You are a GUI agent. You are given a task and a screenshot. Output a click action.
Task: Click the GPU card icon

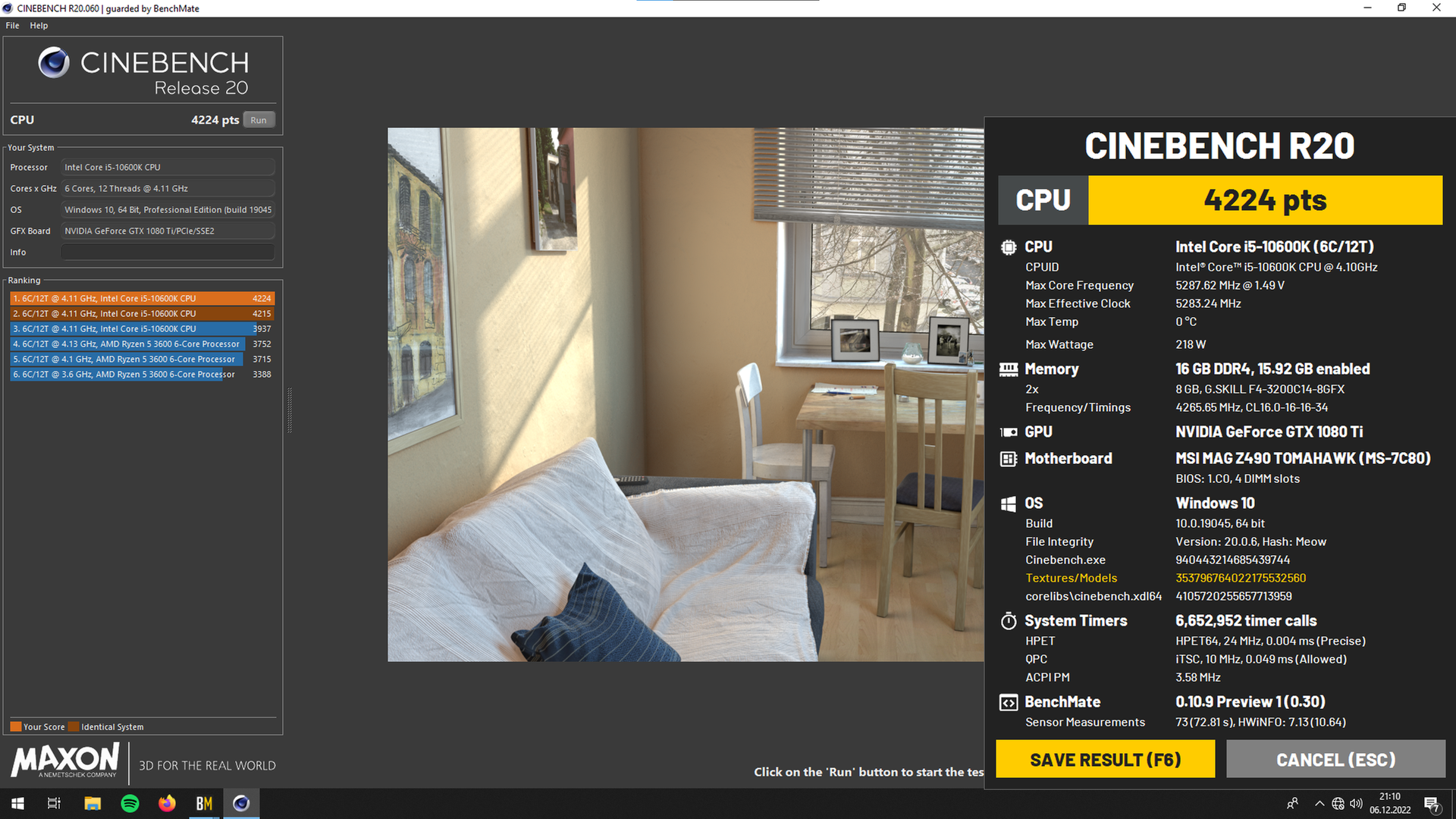coord(1009,432)
